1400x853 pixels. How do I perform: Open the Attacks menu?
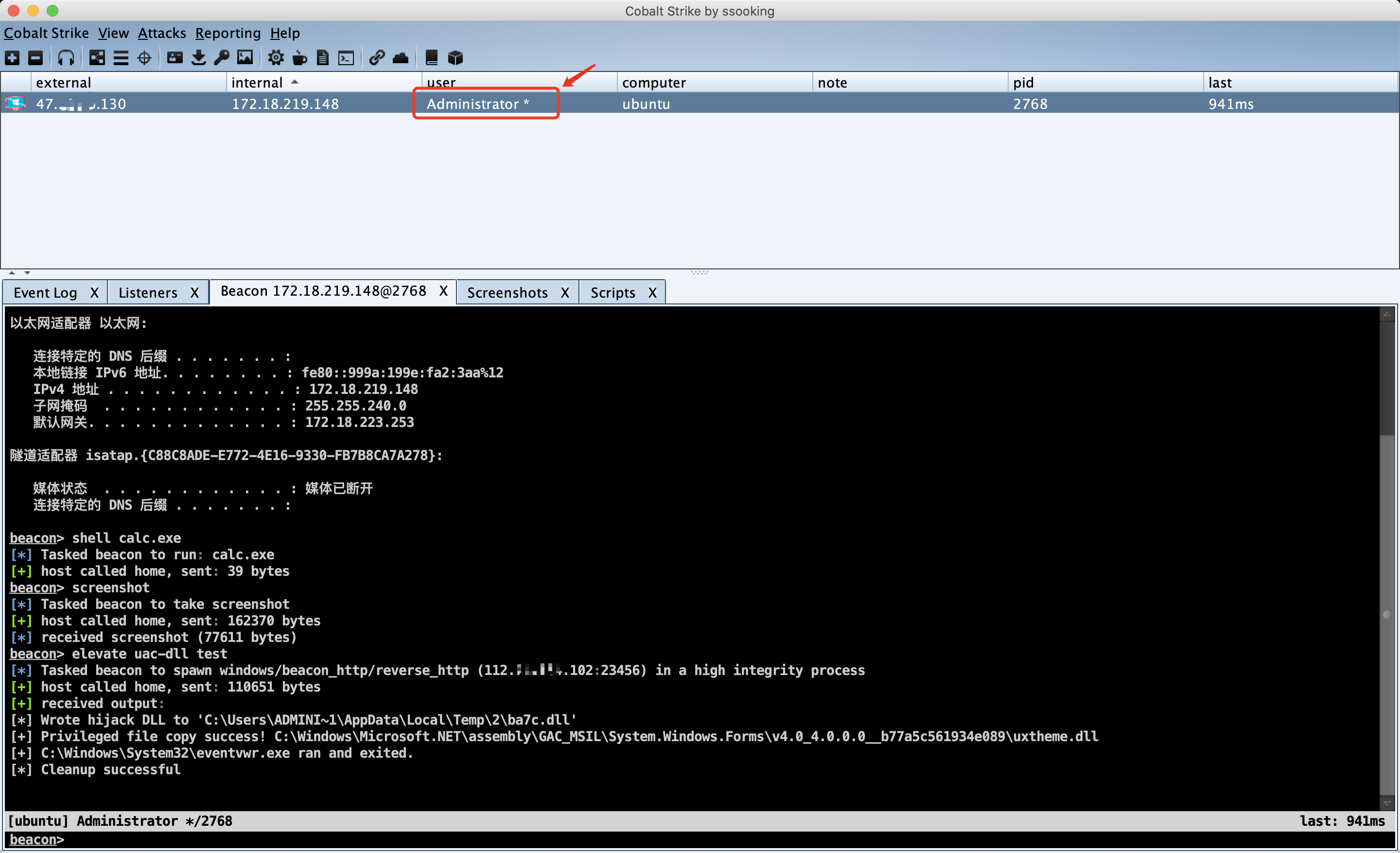tap(162, 33)
